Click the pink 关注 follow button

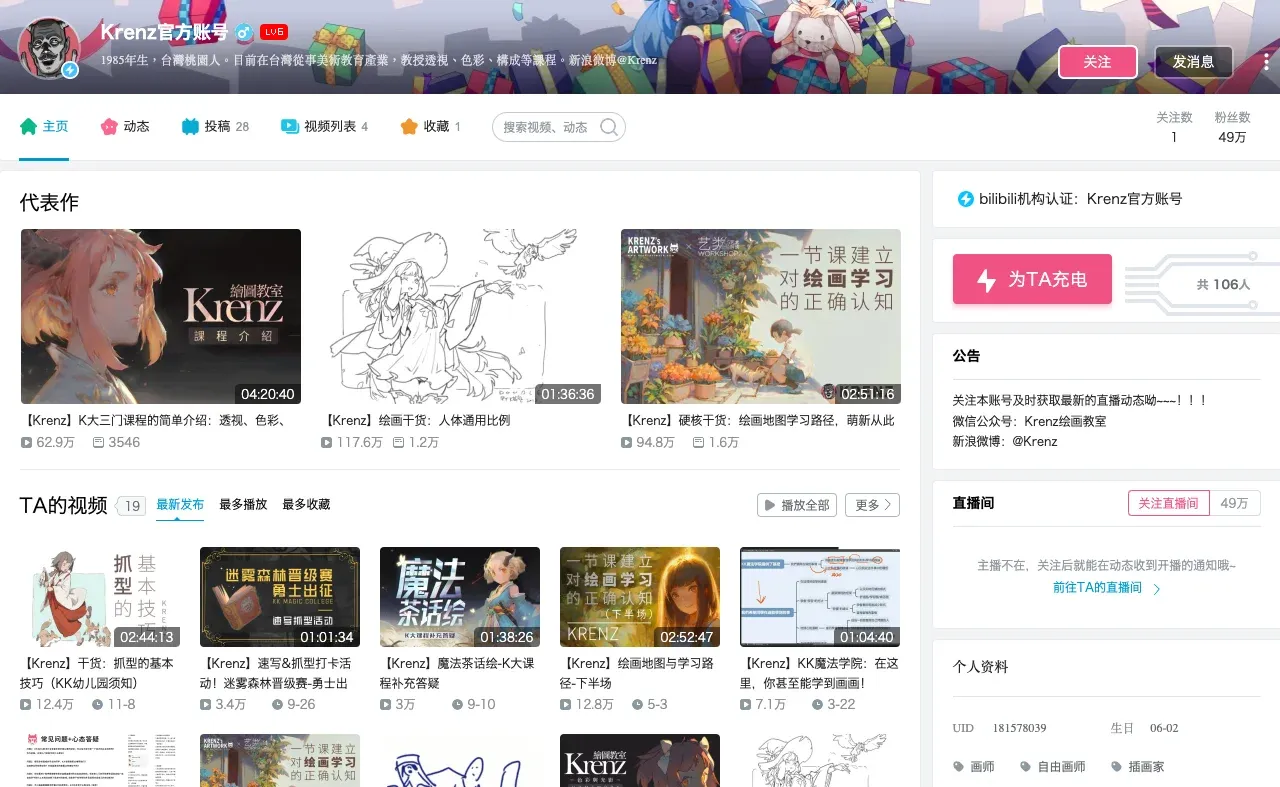coord(1098,62)
